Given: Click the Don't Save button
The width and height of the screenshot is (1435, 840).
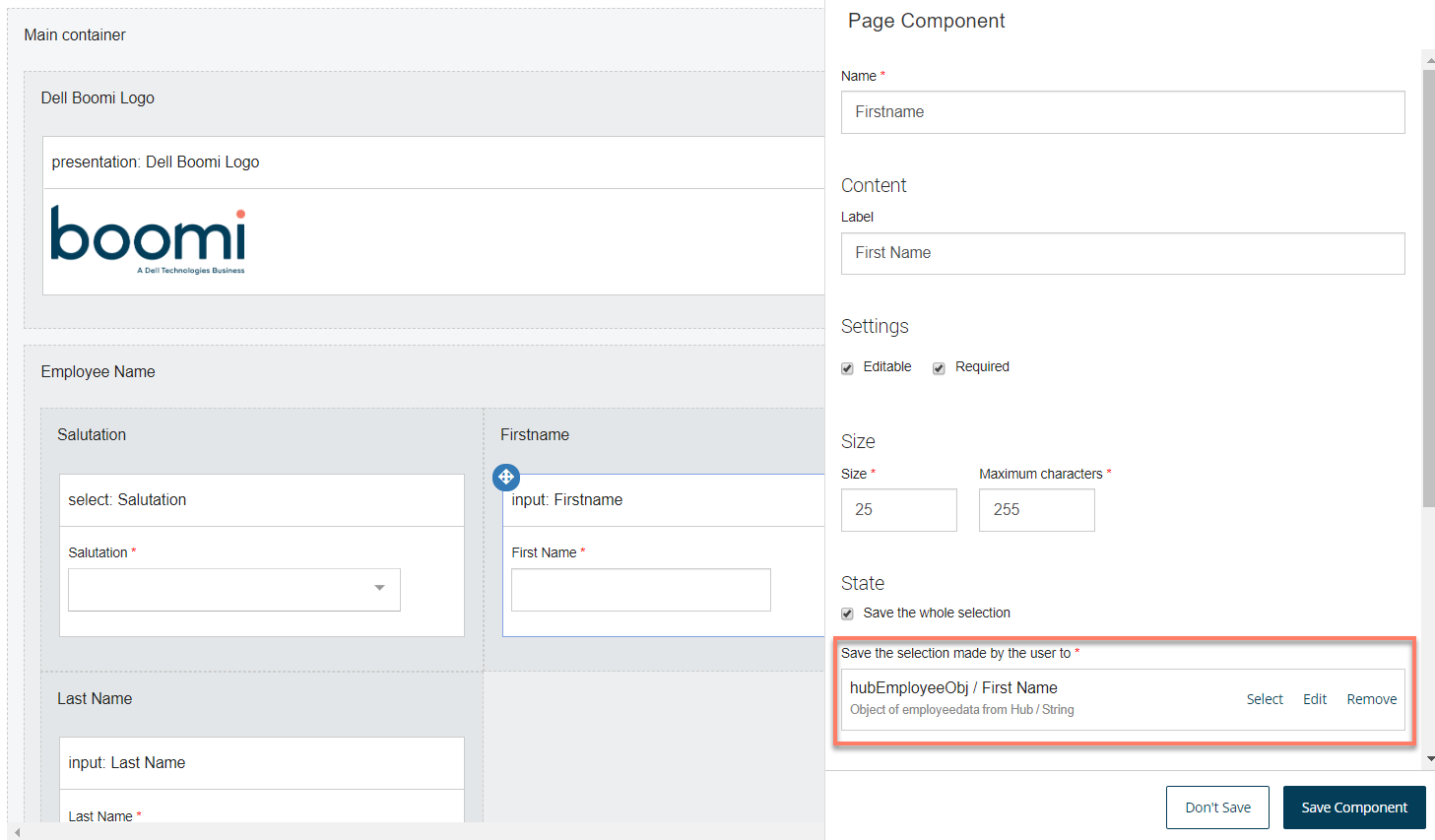Looking at the screenshot, I should pos(1217,807).
